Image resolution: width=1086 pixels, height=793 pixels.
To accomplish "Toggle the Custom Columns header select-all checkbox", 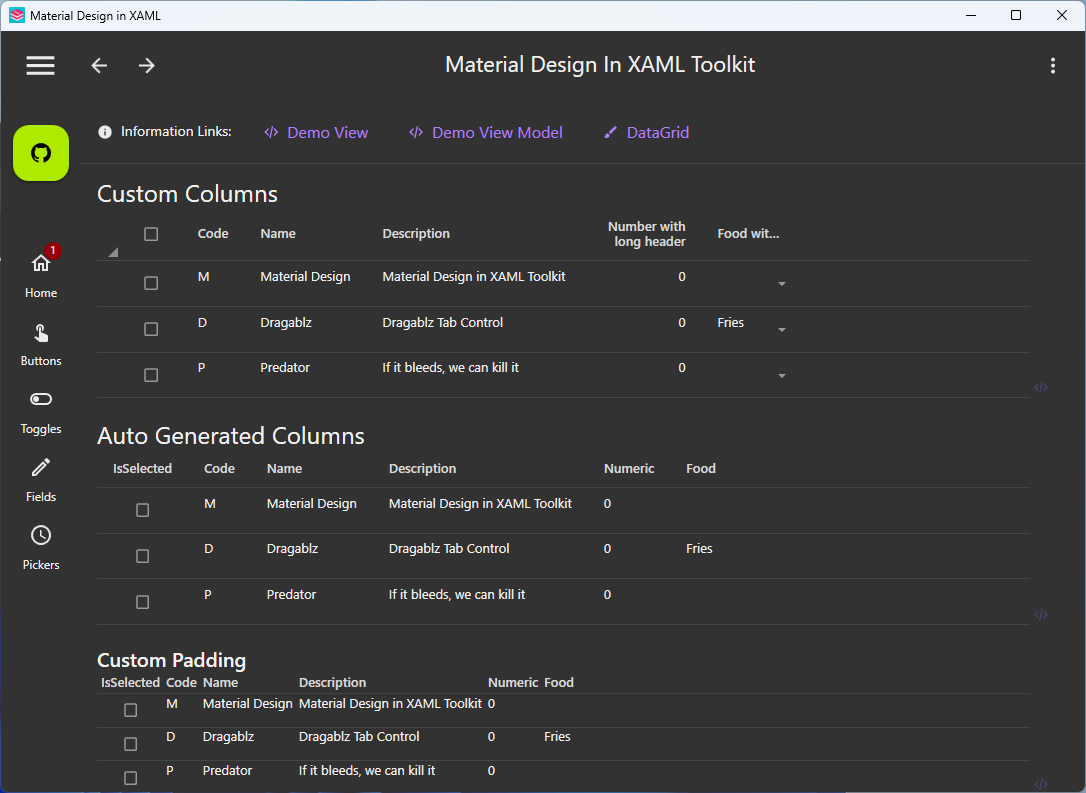I will coord(151,234).
